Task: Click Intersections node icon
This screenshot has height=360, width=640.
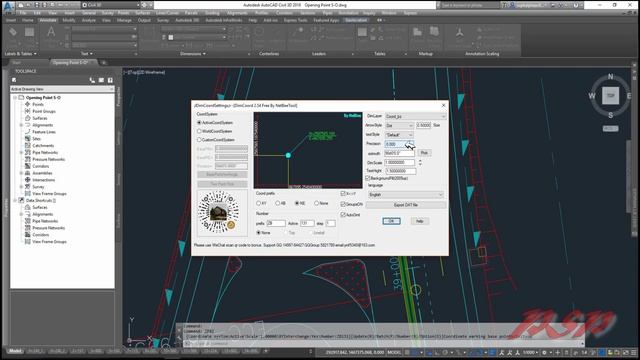Action: click(x=28, y=180)
